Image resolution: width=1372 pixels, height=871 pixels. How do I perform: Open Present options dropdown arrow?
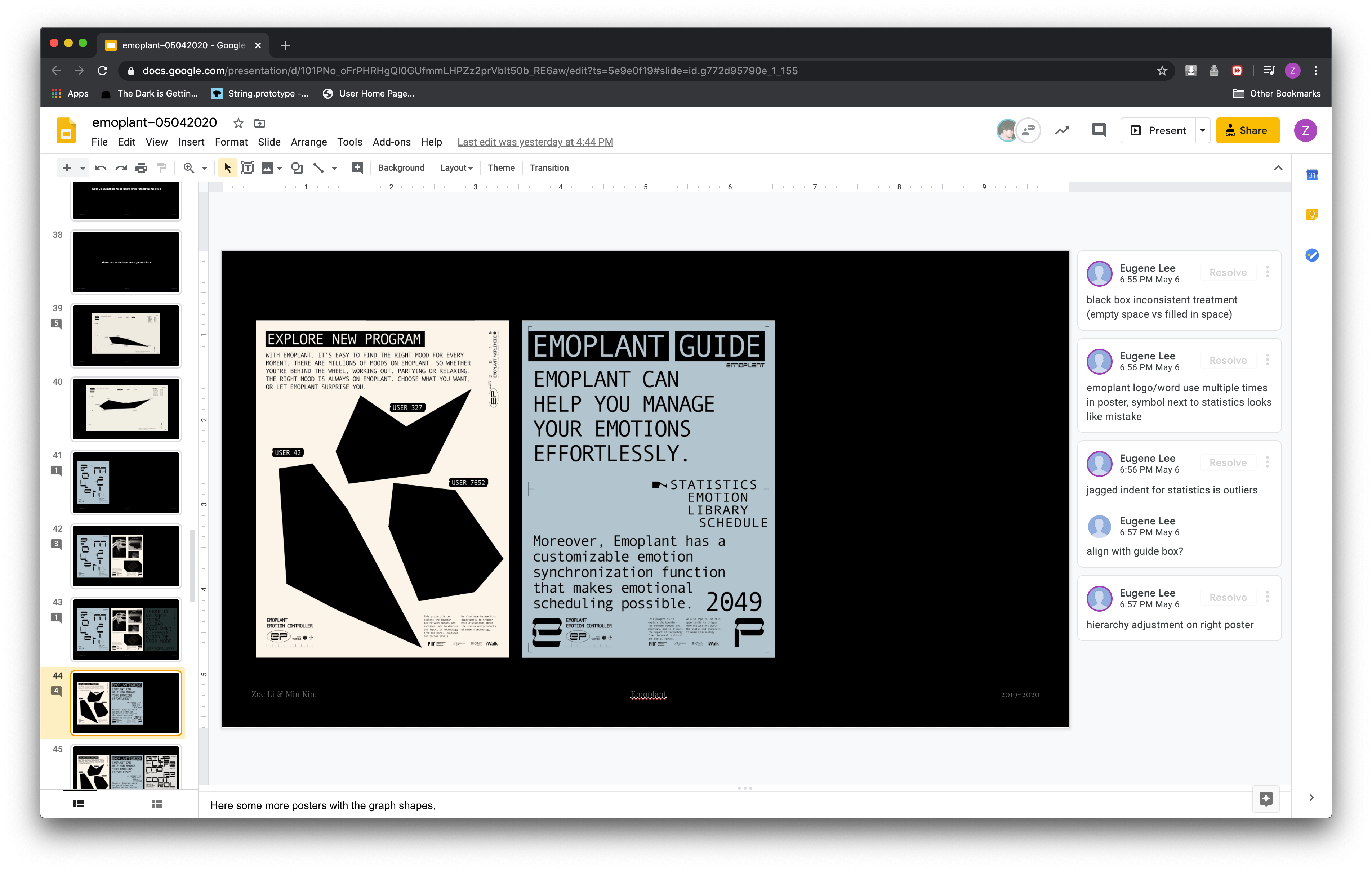(1203, 130)
